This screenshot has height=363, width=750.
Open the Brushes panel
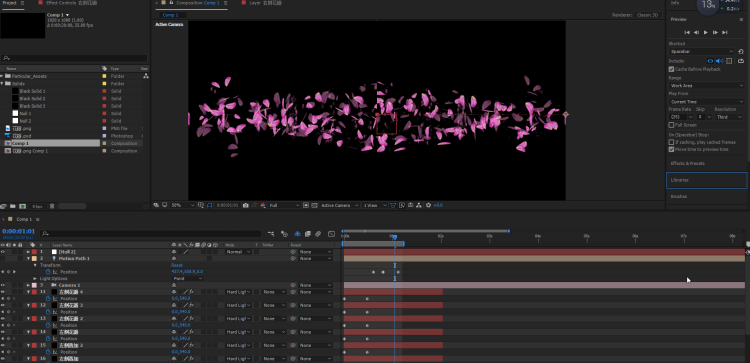pyautogui.click(x=679, y=197)
